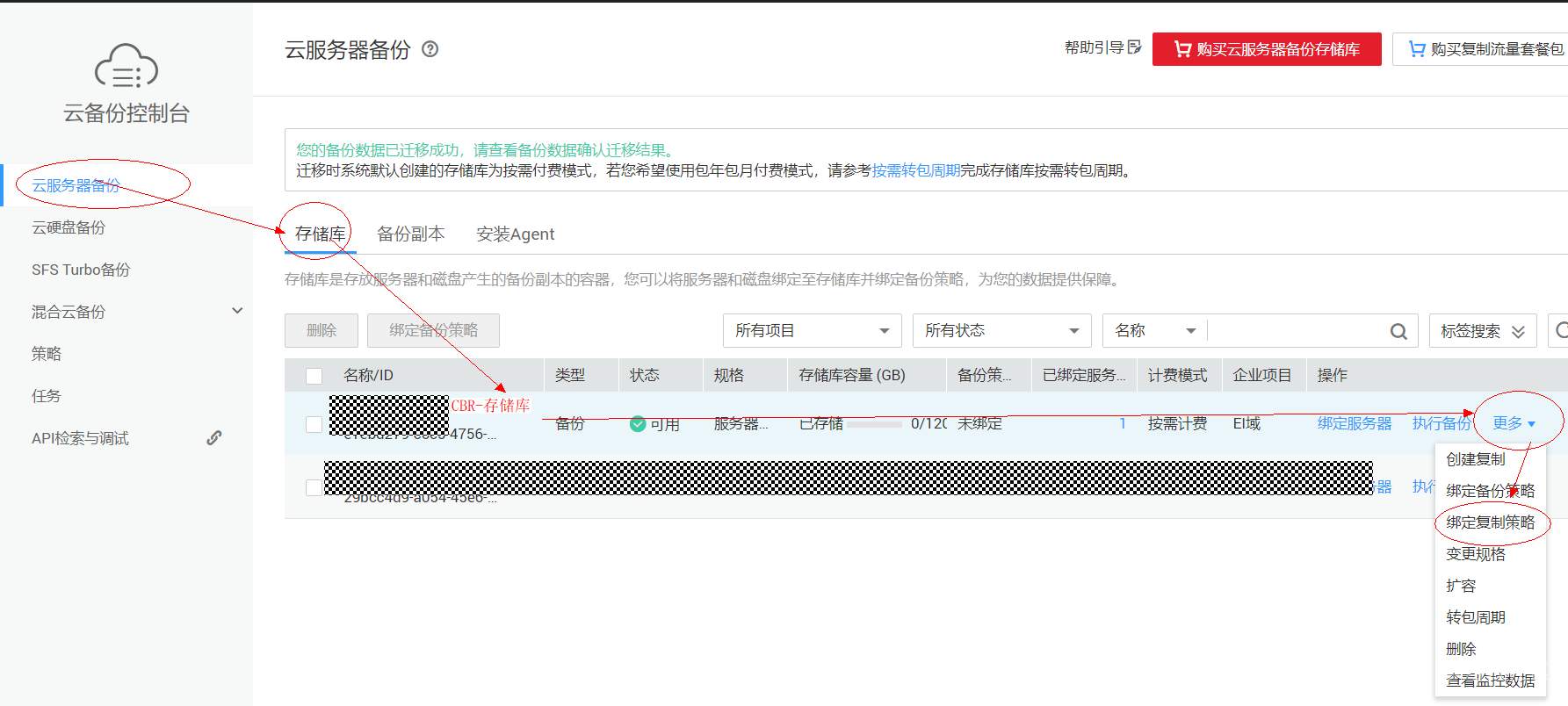Toggle the select-all checkbox in table header

[314, 376]
